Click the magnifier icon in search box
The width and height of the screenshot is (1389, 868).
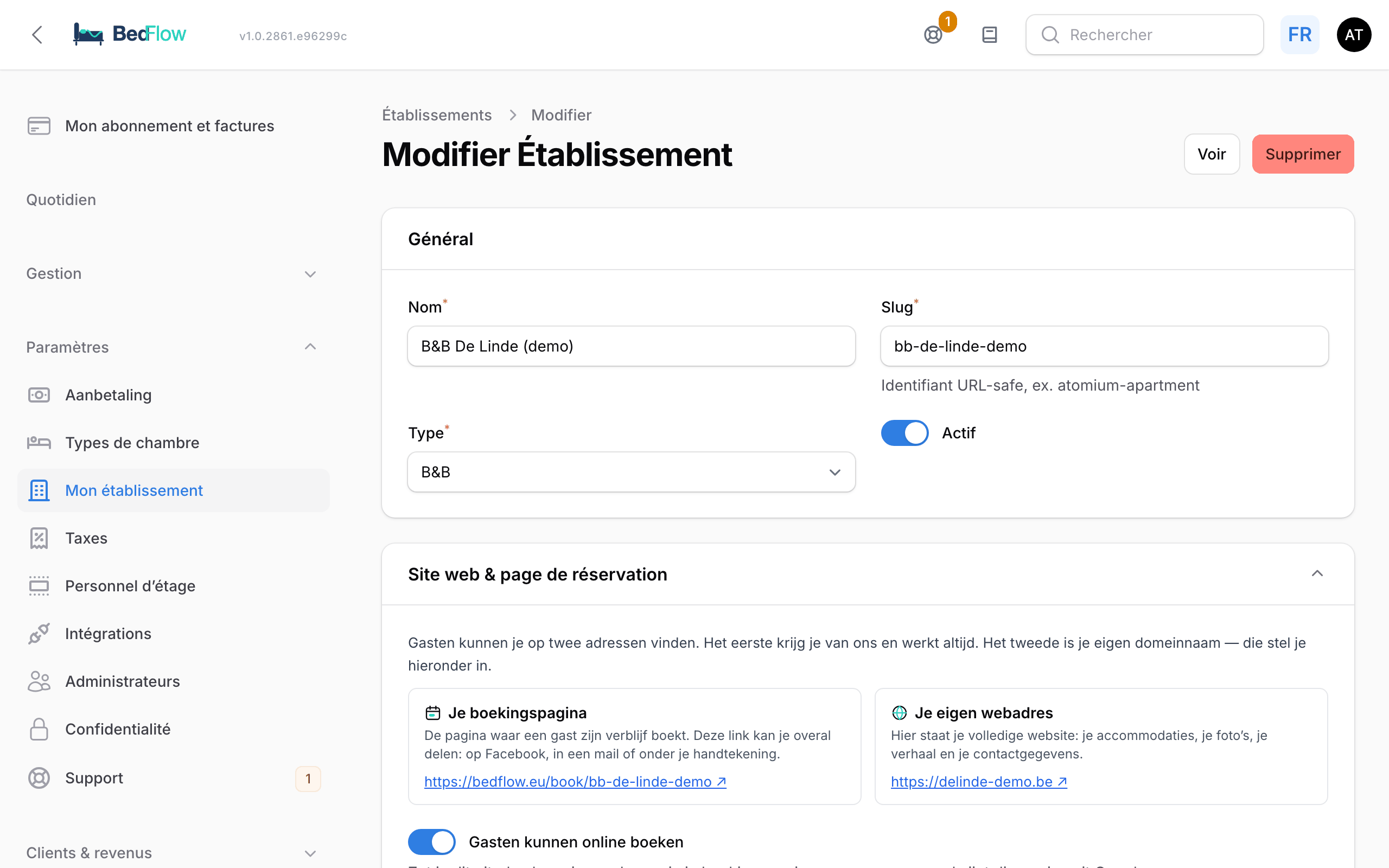pos(1050,35)
